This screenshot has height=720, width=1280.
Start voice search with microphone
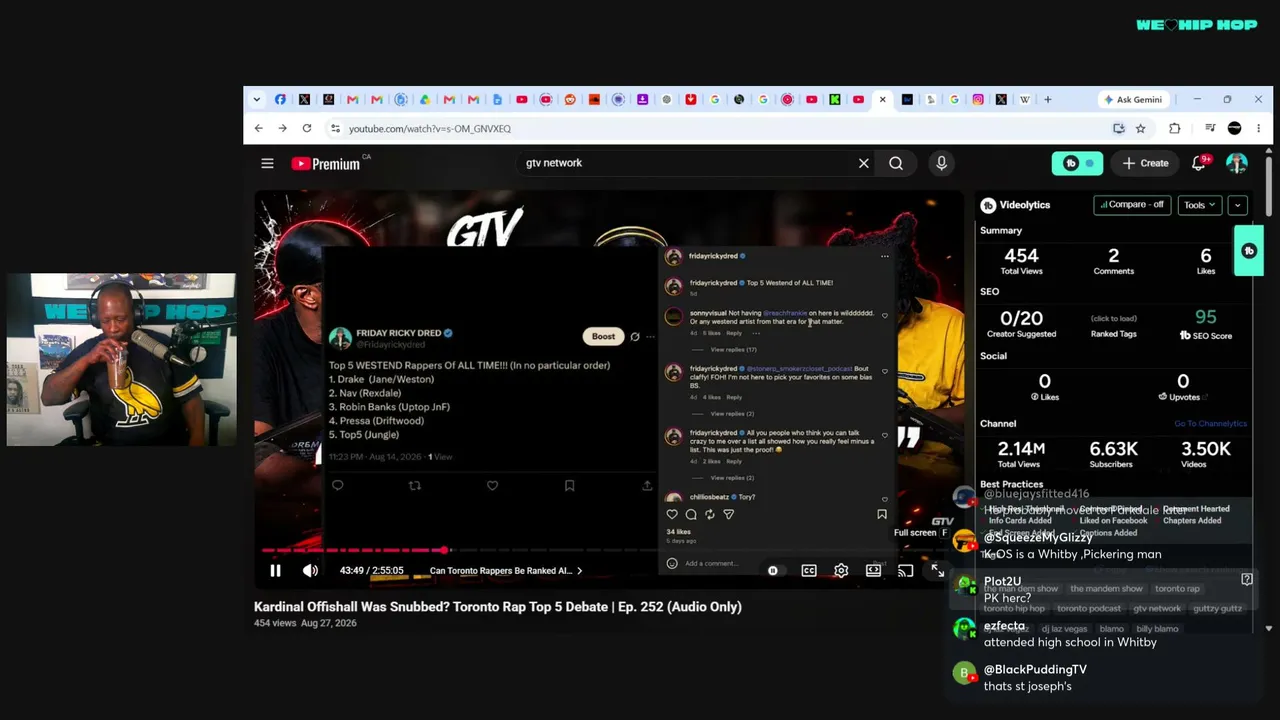(941, 163)
